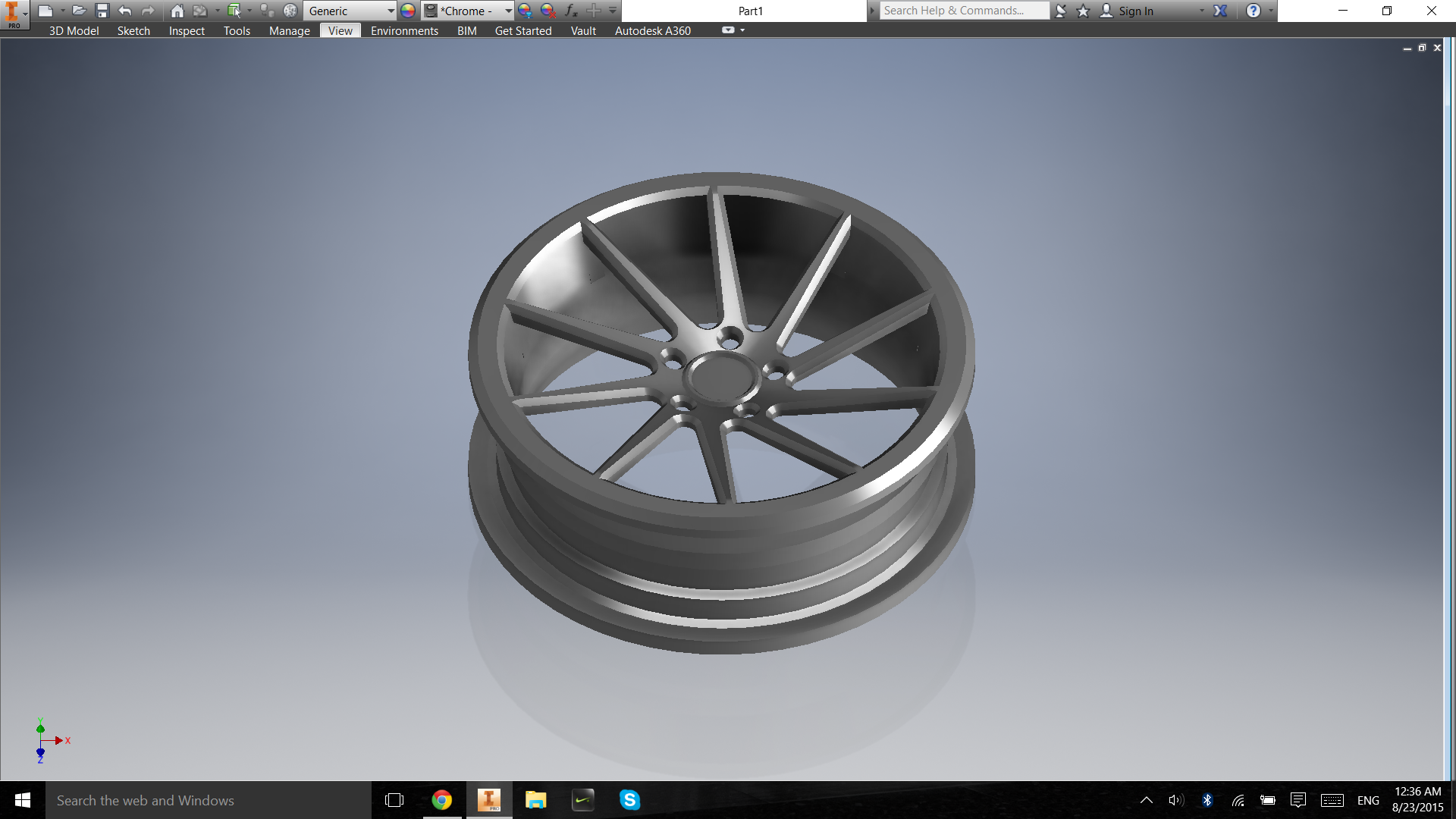Click the Save icon in quick access toolbar
1456x819 pixels.
pyautogui.click(x=102, y=11)
